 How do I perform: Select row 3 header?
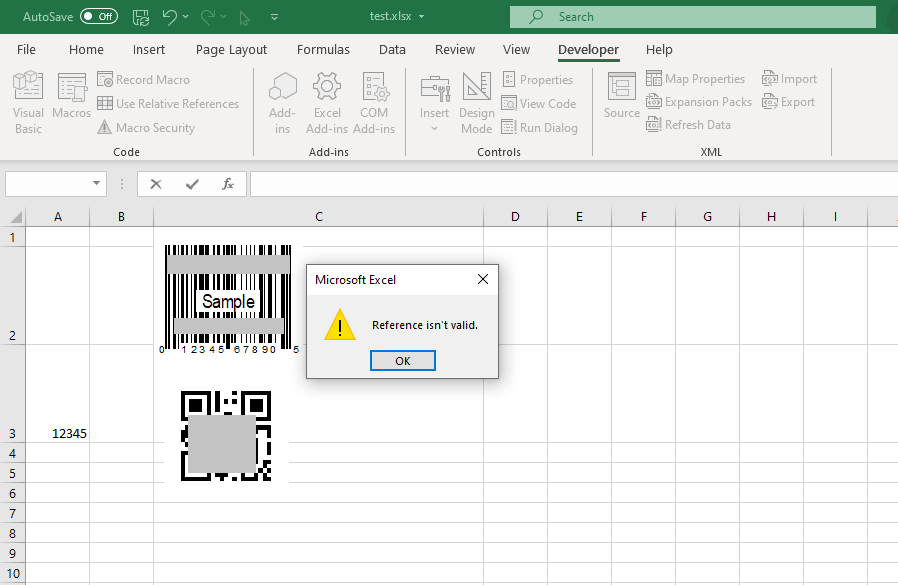click(x=13, y=394)
